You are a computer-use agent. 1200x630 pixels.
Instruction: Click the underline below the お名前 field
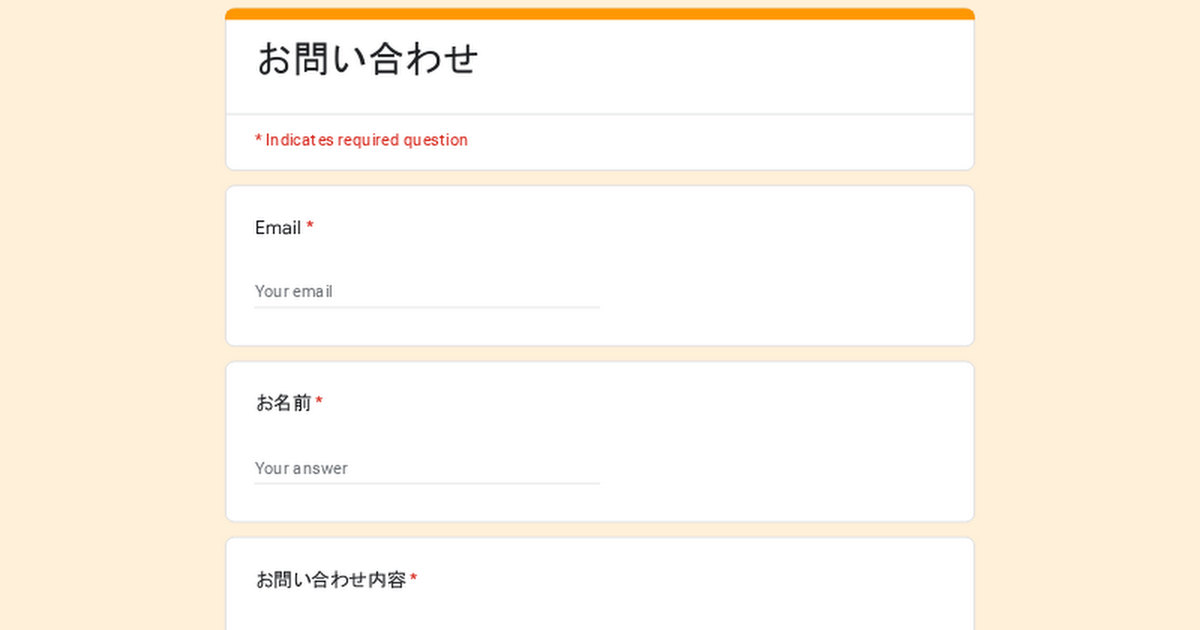tap(427, 483)
